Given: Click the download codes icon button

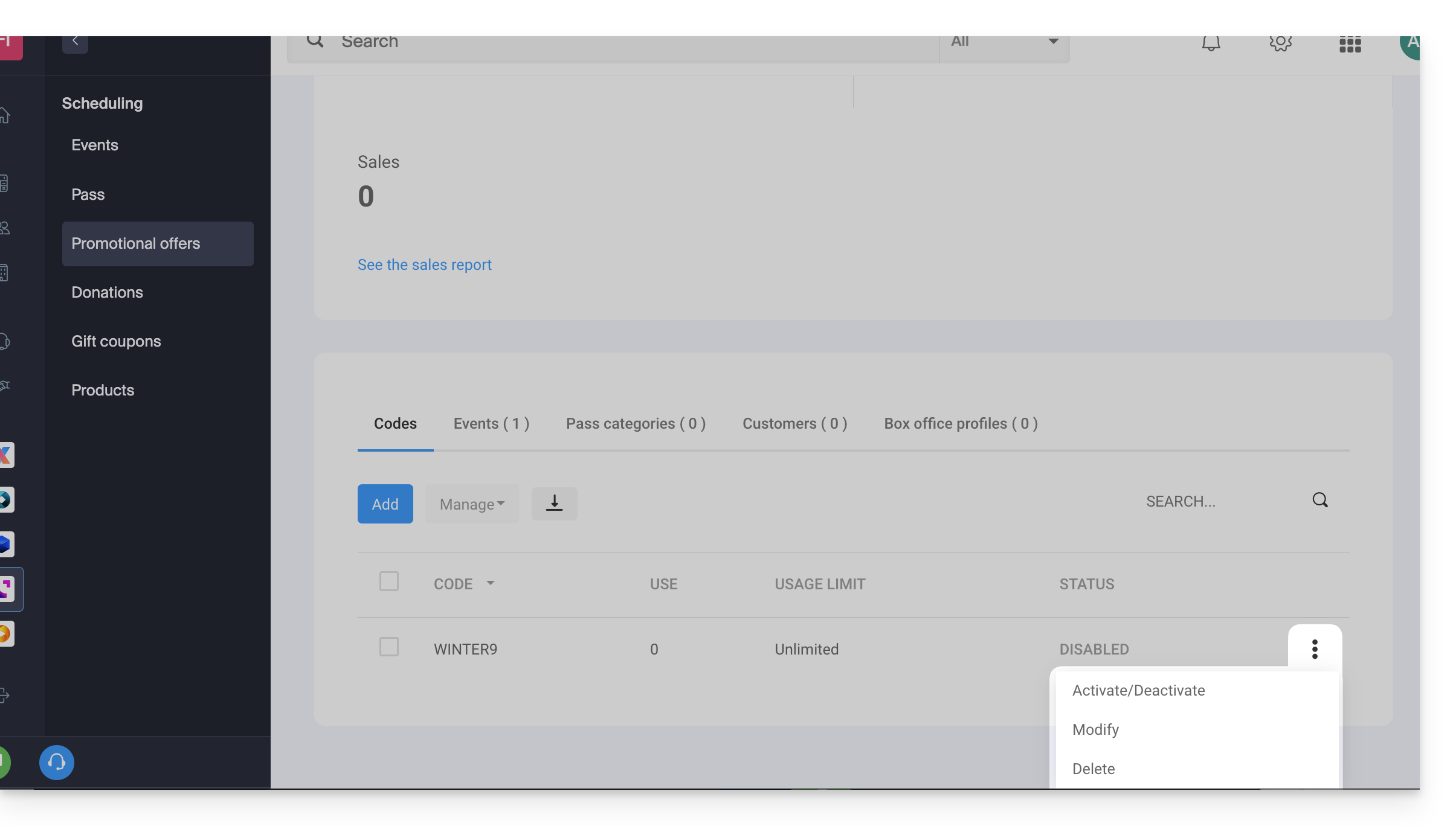Looking at the screenshot, I should coord(554,503).
